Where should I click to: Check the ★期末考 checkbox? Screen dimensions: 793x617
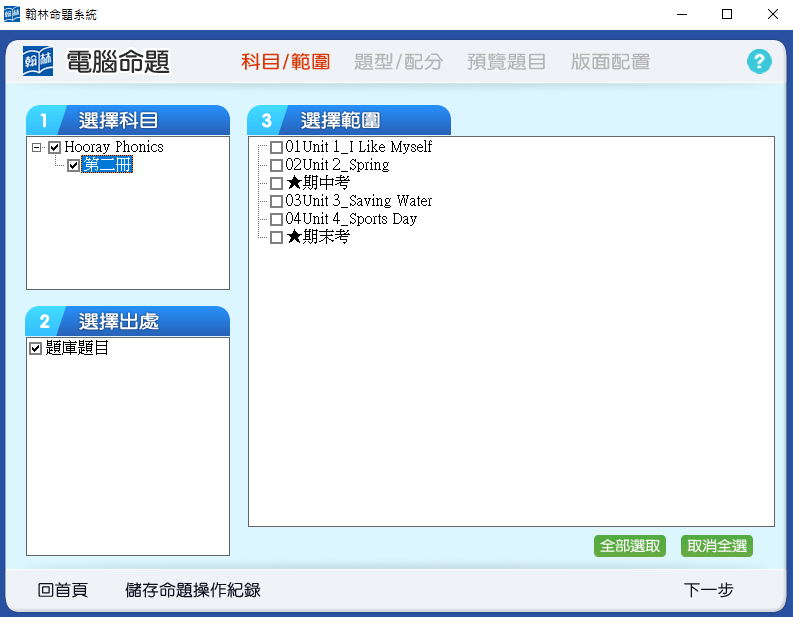coord(276,238)
